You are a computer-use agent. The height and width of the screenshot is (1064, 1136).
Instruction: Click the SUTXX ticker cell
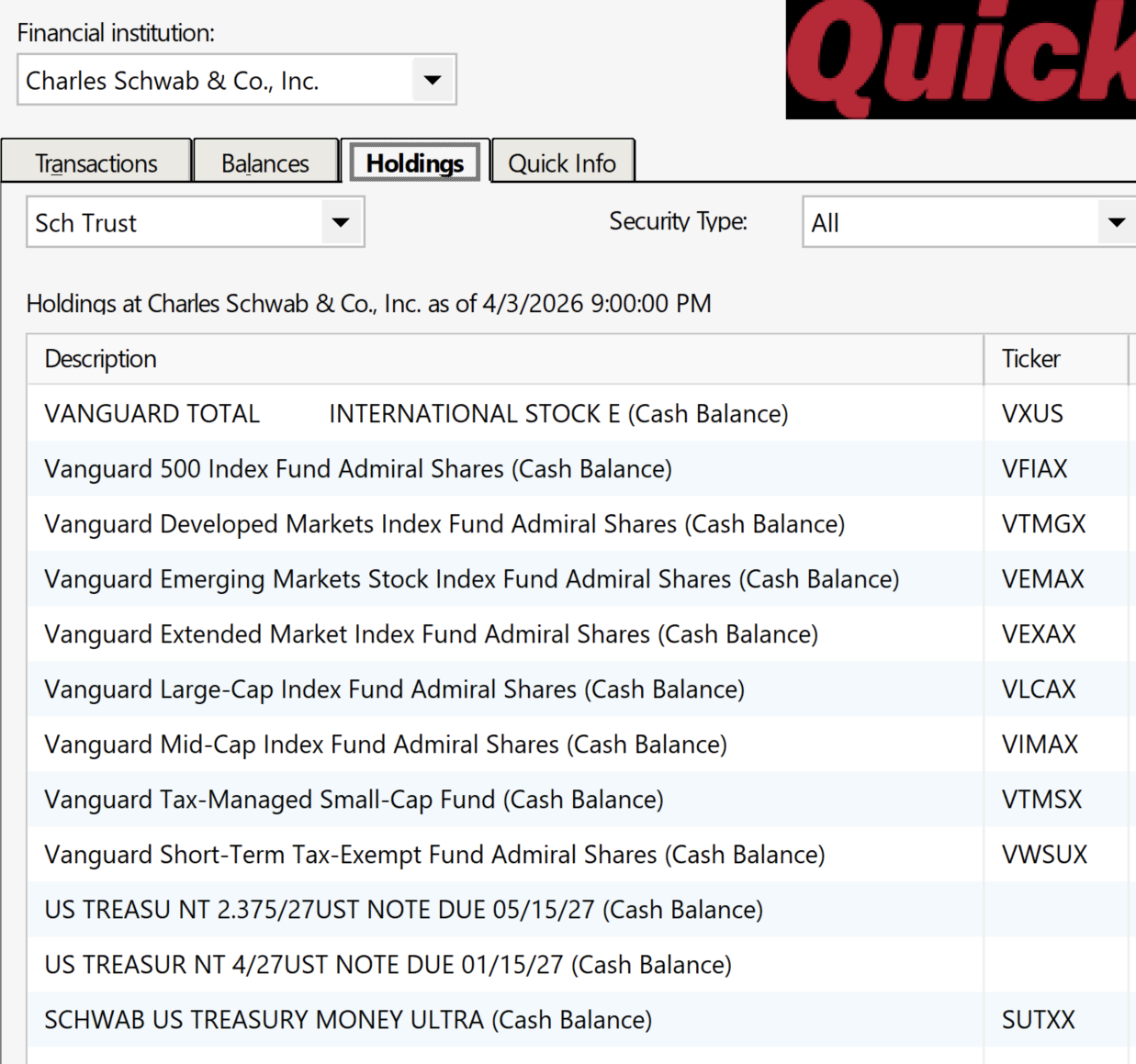pos(1056,1019)
